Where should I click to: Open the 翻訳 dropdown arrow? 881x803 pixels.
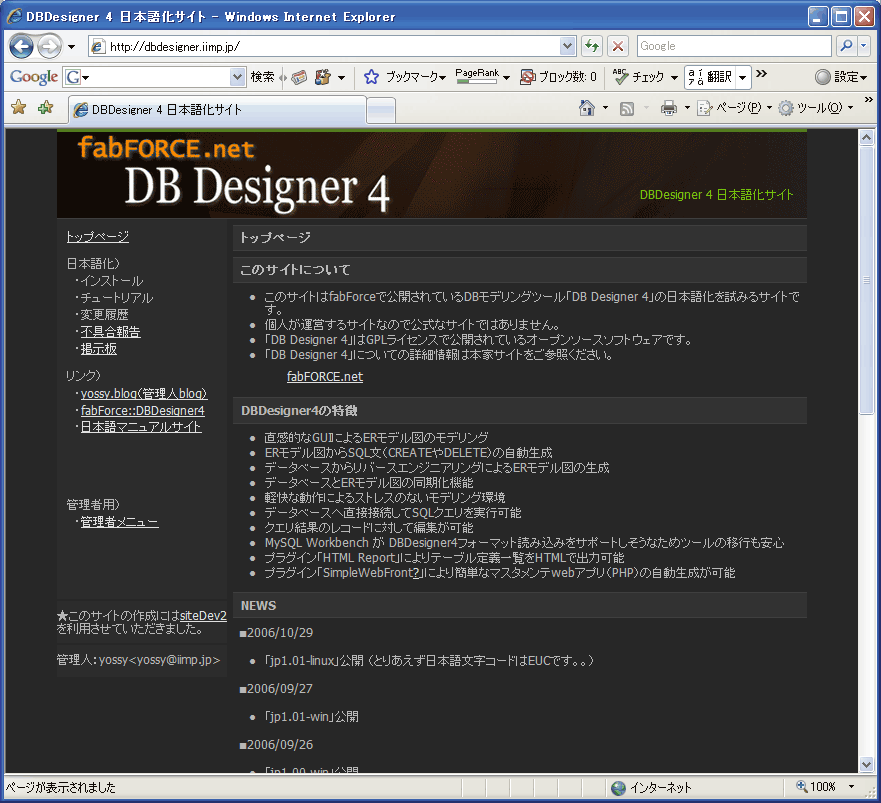[743, 78]
